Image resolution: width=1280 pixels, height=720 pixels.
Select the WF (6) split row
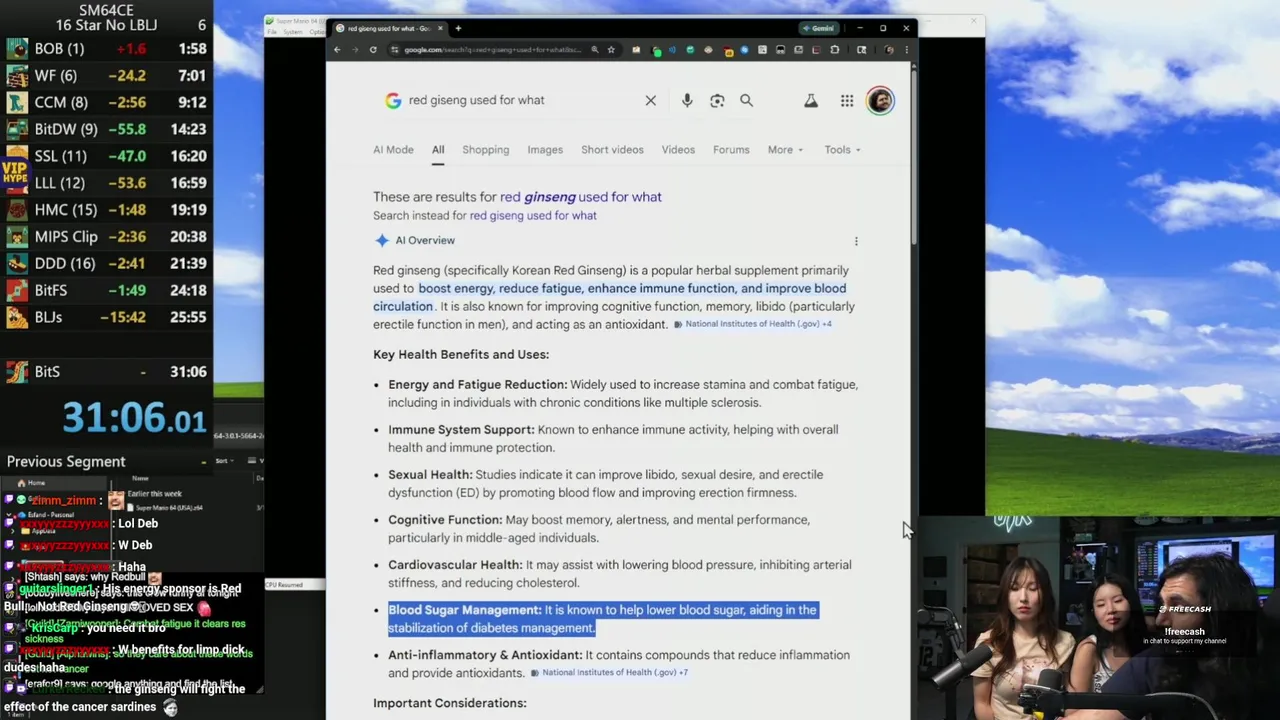click(106, 76)
